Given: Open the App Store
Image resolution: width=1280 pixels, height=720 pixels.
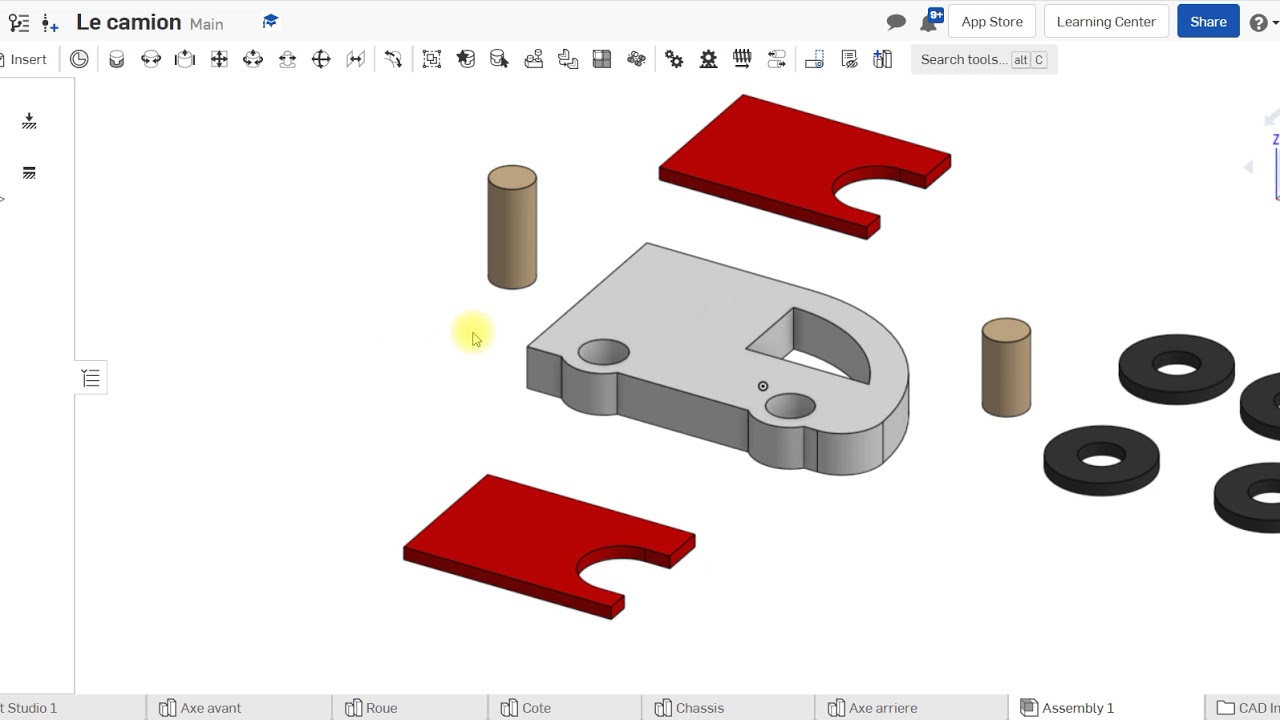Looking at the screenshot, I should (992, 22).
